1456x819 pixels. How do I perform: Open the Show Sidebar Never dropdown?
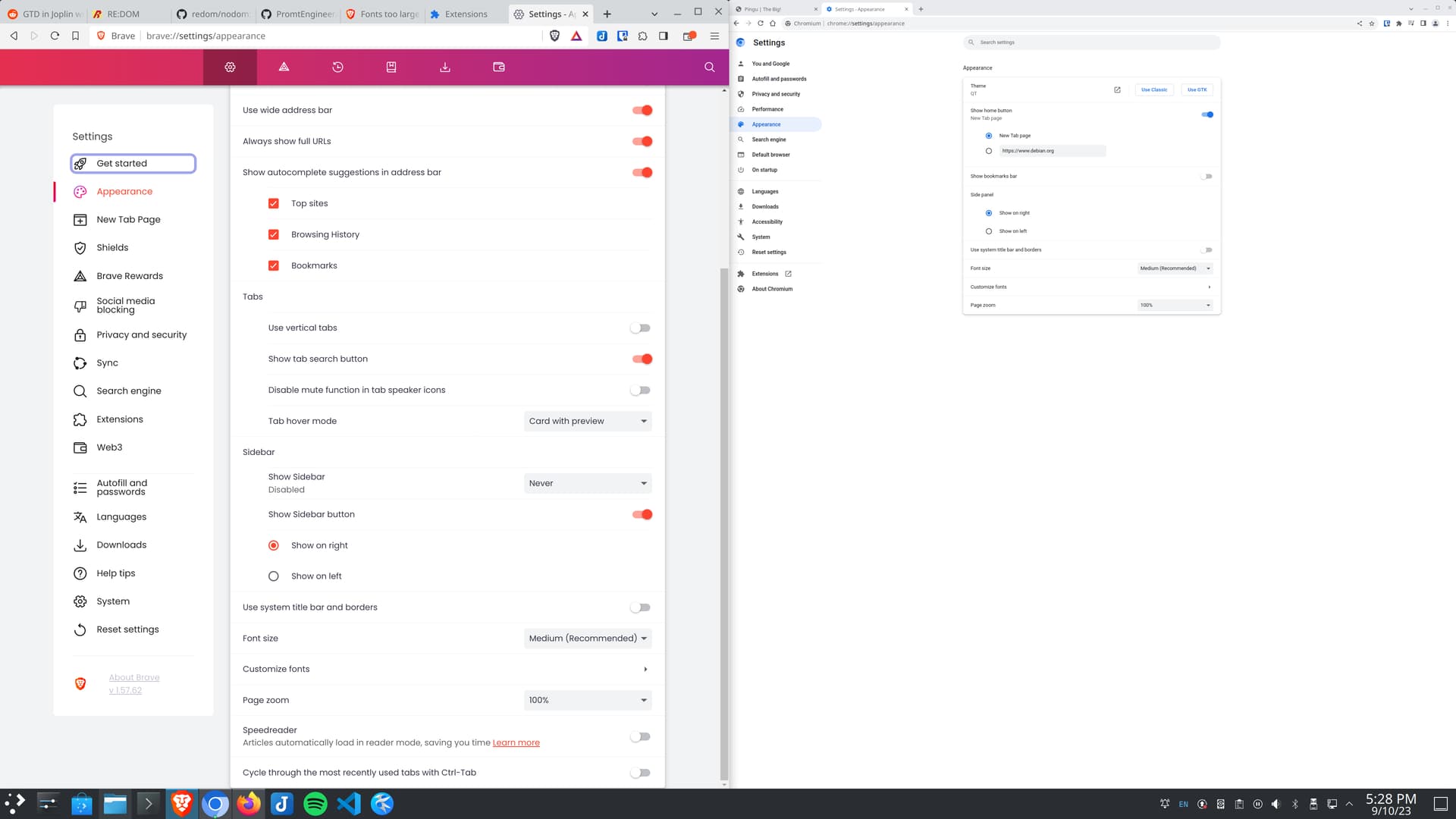pyautogui.click(x=588, y=483)
